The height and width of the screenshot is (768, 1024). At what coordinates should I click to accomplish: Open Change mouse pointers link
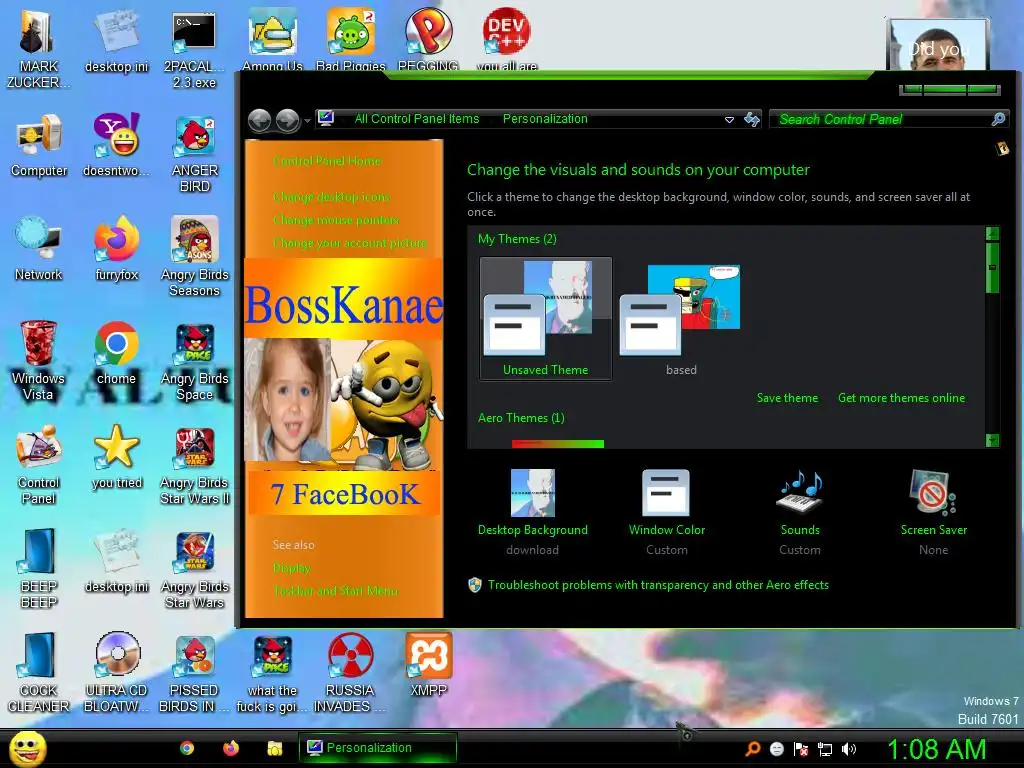tap(336, 219)
